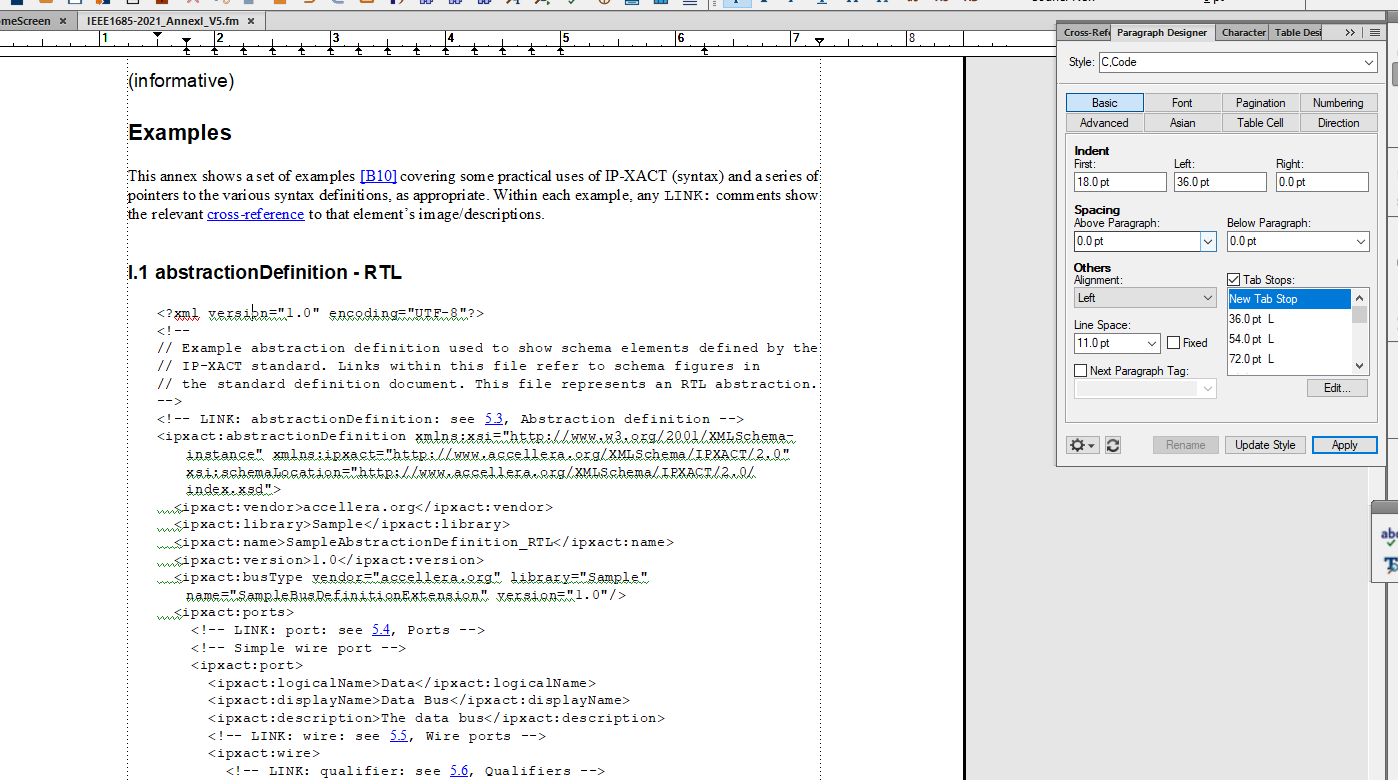Click the abc icon on the right-edge floating panel
Viewport: 1398px width, 780px height.
click(x=1387, y=537)
